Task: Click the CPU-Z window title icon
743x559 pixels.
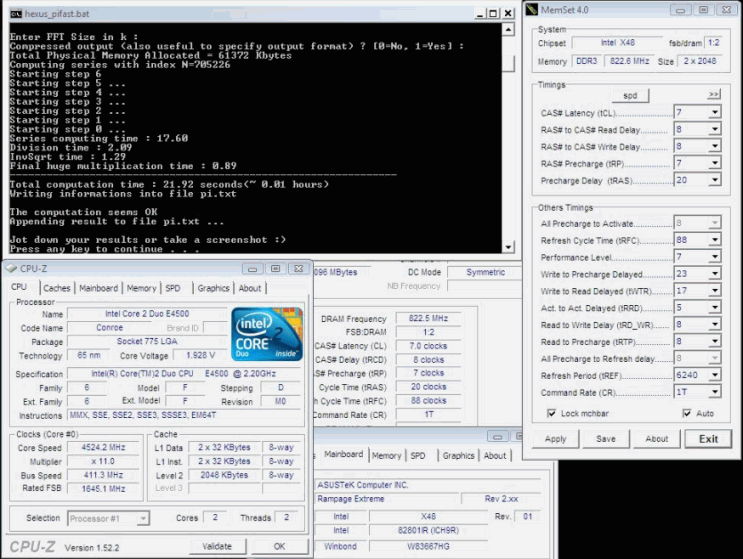Action: (11, 268)
